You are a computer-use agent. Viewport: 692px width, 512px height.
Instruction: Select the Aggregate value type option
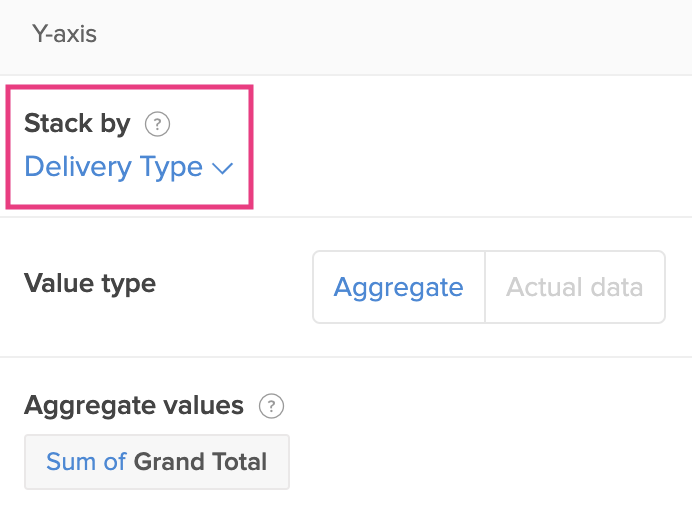tap(399, 287)
